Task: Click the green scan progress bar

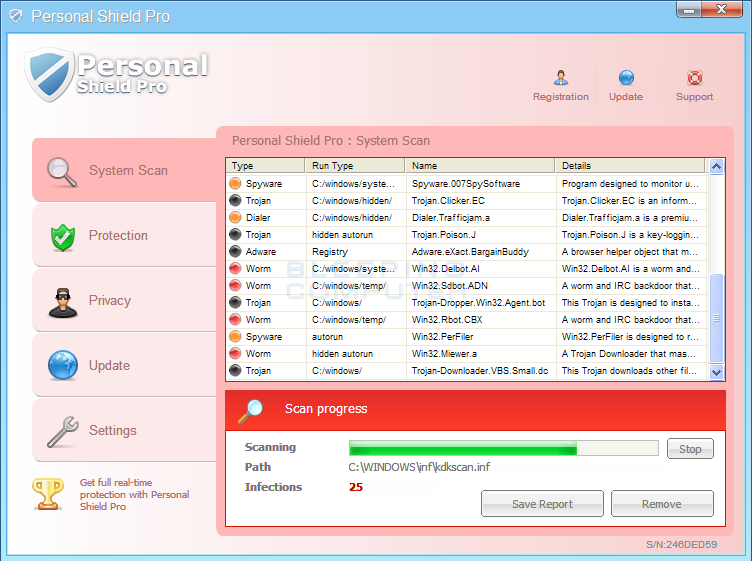Action: 463,448
